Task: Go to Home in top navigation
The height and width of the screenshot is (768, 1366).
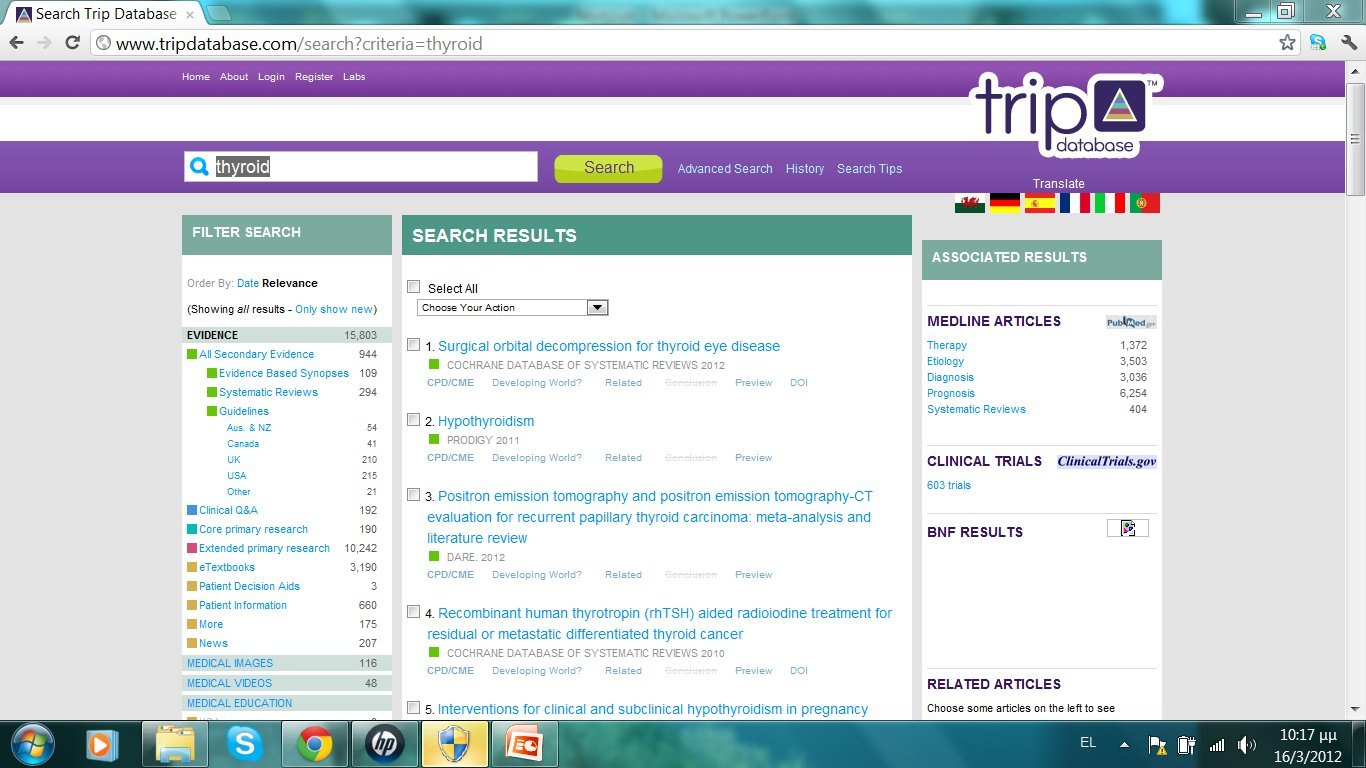Action: point(196,77)
